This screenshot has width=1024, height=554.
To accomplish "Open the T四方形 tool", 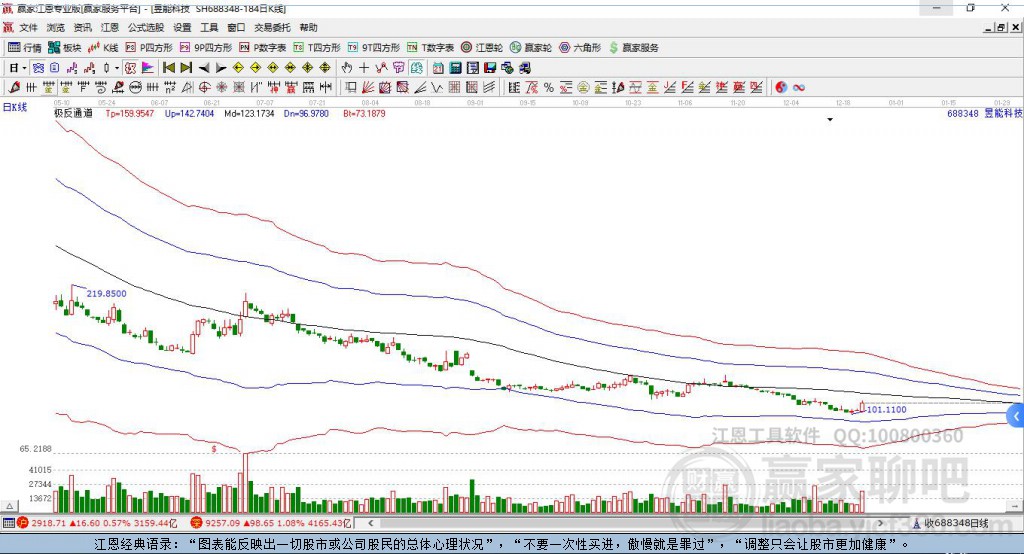I will (x=317, y=48).
